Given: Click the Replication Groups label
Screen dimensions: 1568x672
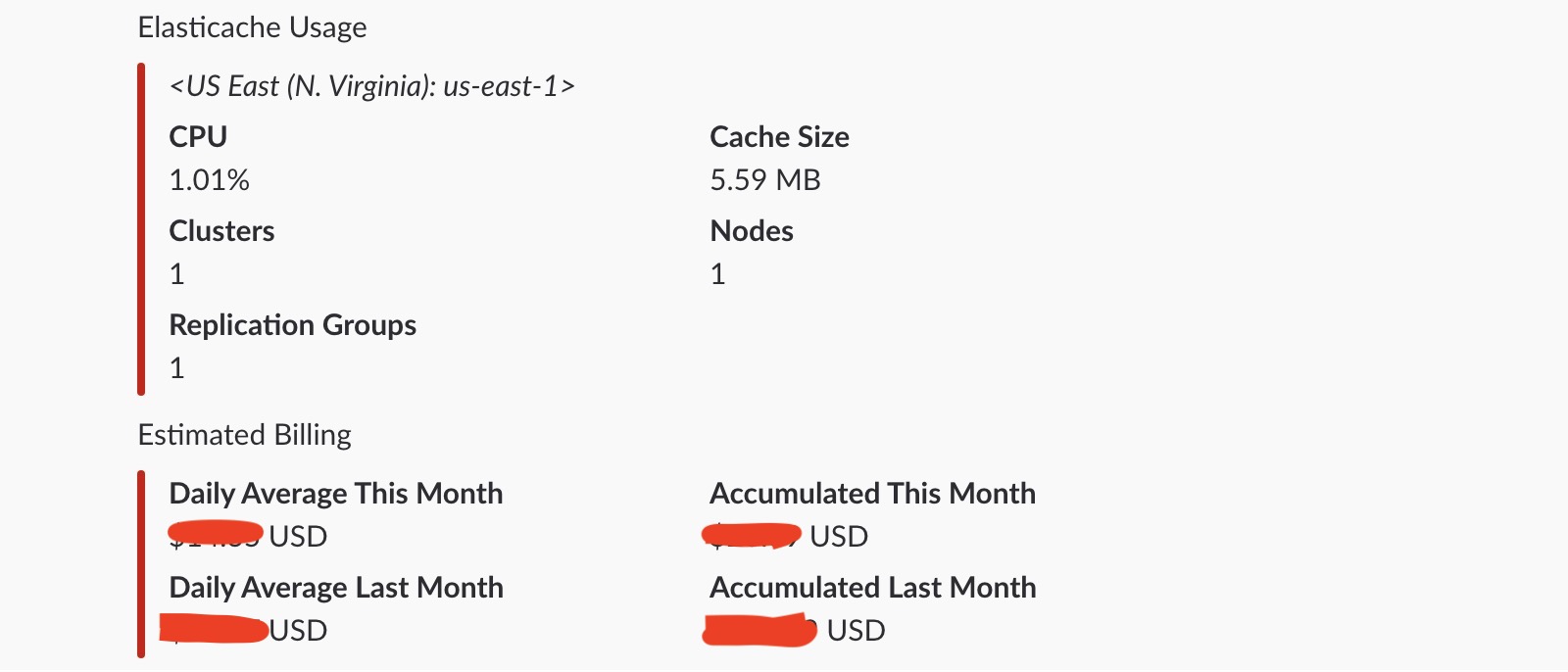Looking at the screenshot, I should [292, 324].
